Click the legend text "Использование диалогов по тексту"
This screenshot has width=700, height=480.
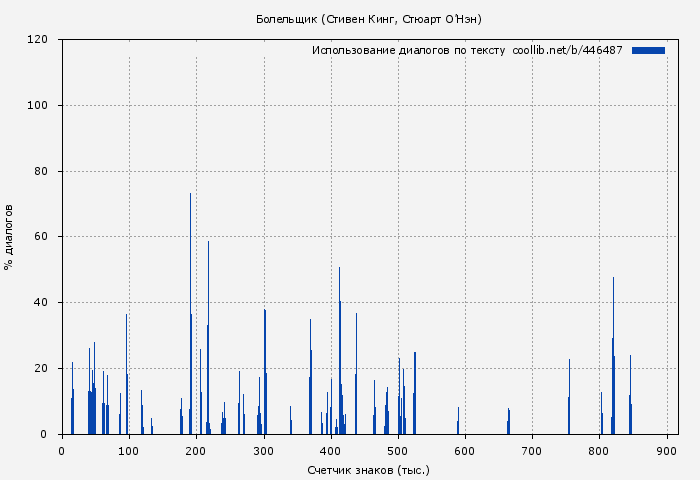408,50
